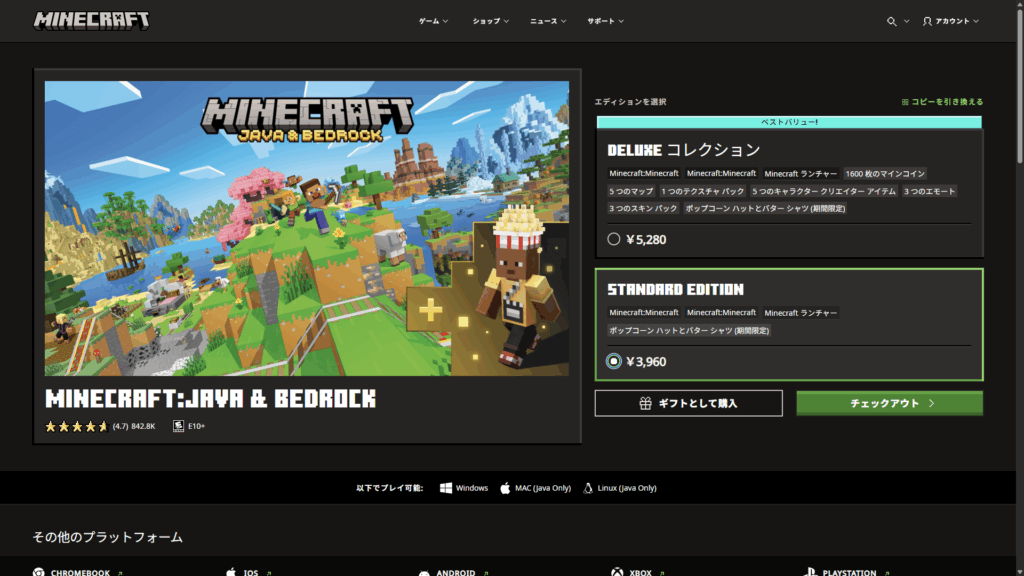1024x576 pixels.
Task: Open the ANDROID platform link
Action: click(x=454, y=573)
